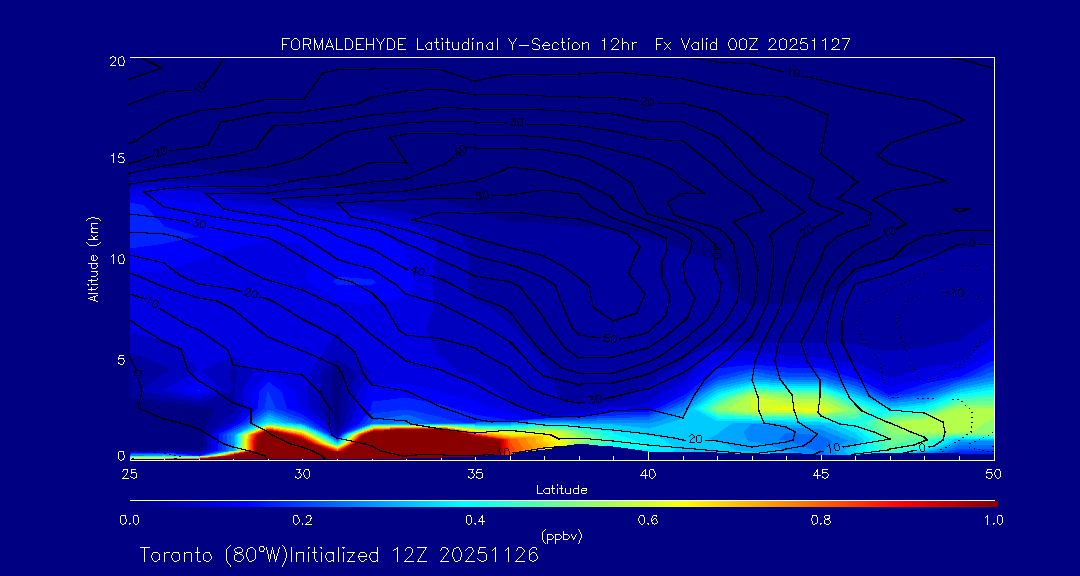The width and height of the screenshot is (1080, 576).
Task: Select the 10 altitude axis tick label
Action: click(115, 258)
